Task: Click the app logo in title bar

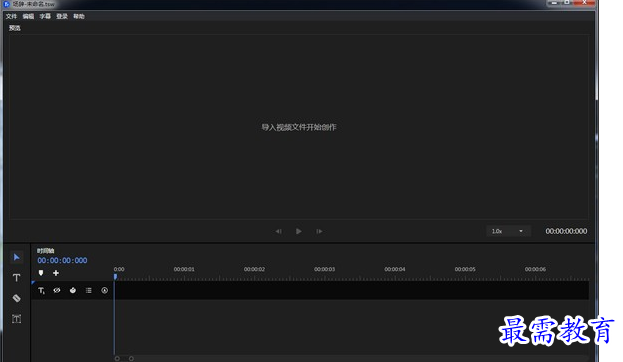Action: tap(6, 4)
